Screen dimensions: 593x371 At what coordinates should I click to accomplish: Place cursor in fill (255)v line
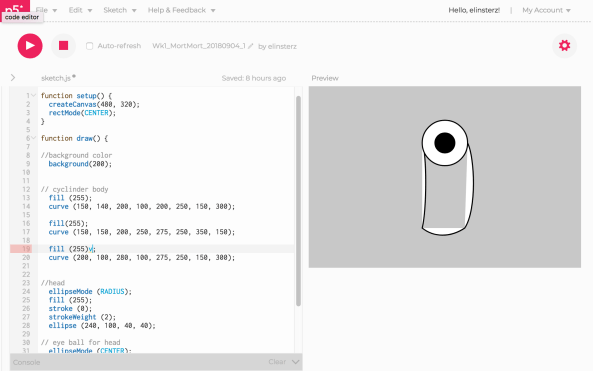click(x=72, y=249)
